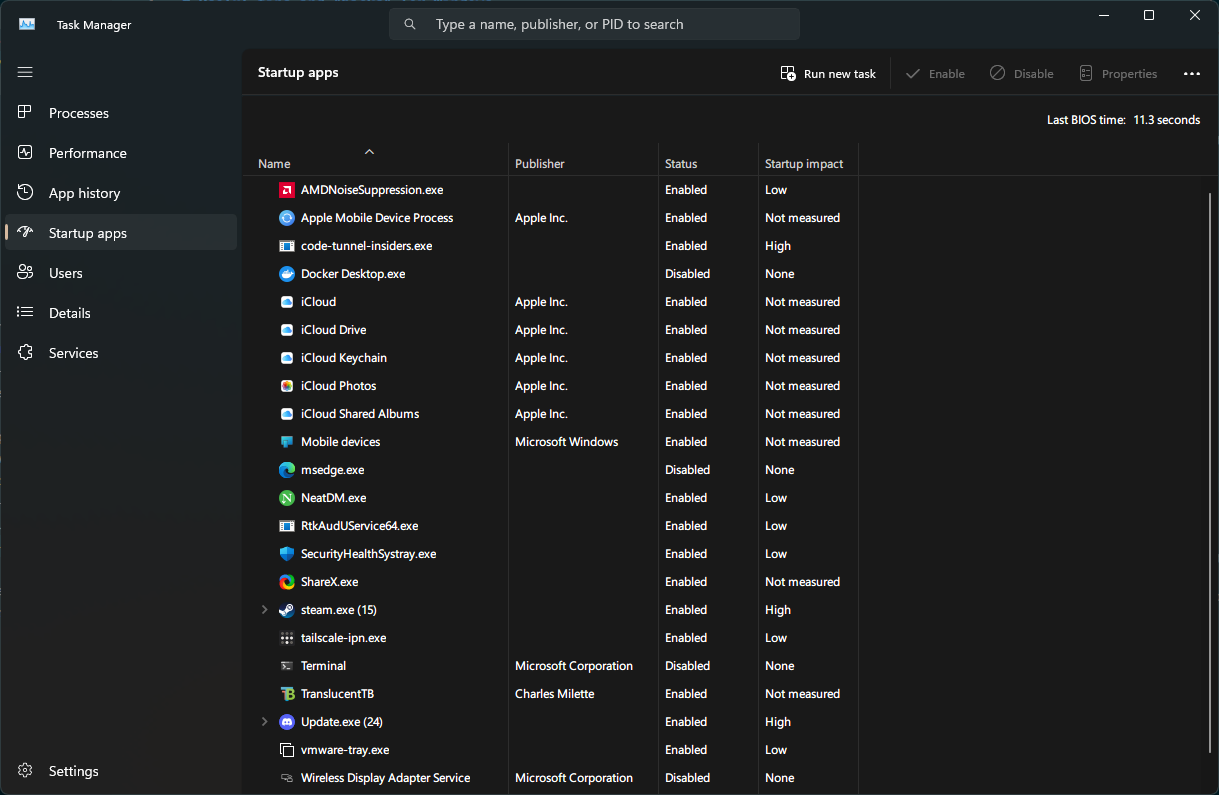This screenshot has width=1219, height=795.
Task: Click the msedge.exe Edge icon
Action: point(287,470)
